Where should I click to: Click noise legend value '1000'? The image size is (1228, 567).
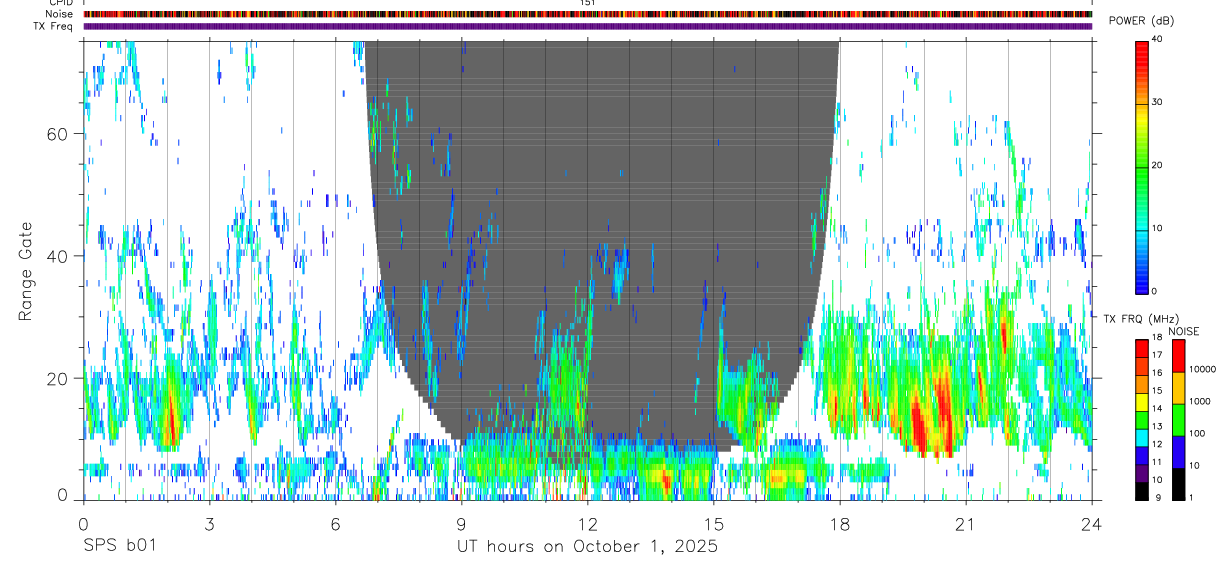tap(1201, 401)
